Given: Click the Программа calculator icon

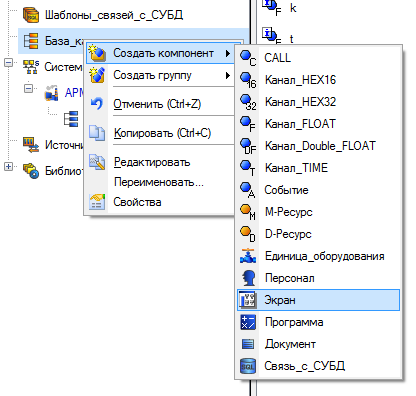Looking at the screenshot, I should pyautogui.click(x=248, y=322).
